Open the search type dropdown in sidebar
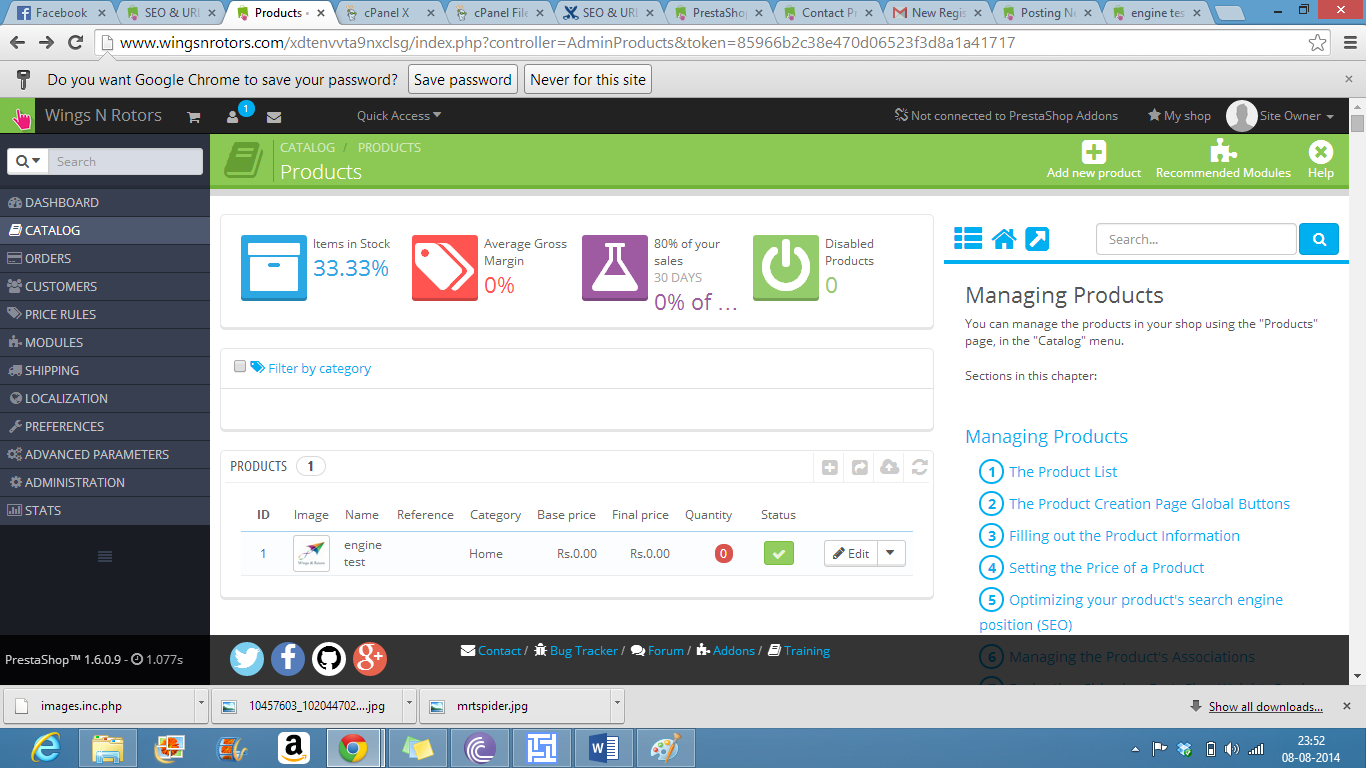 click(x=27, y=161)
